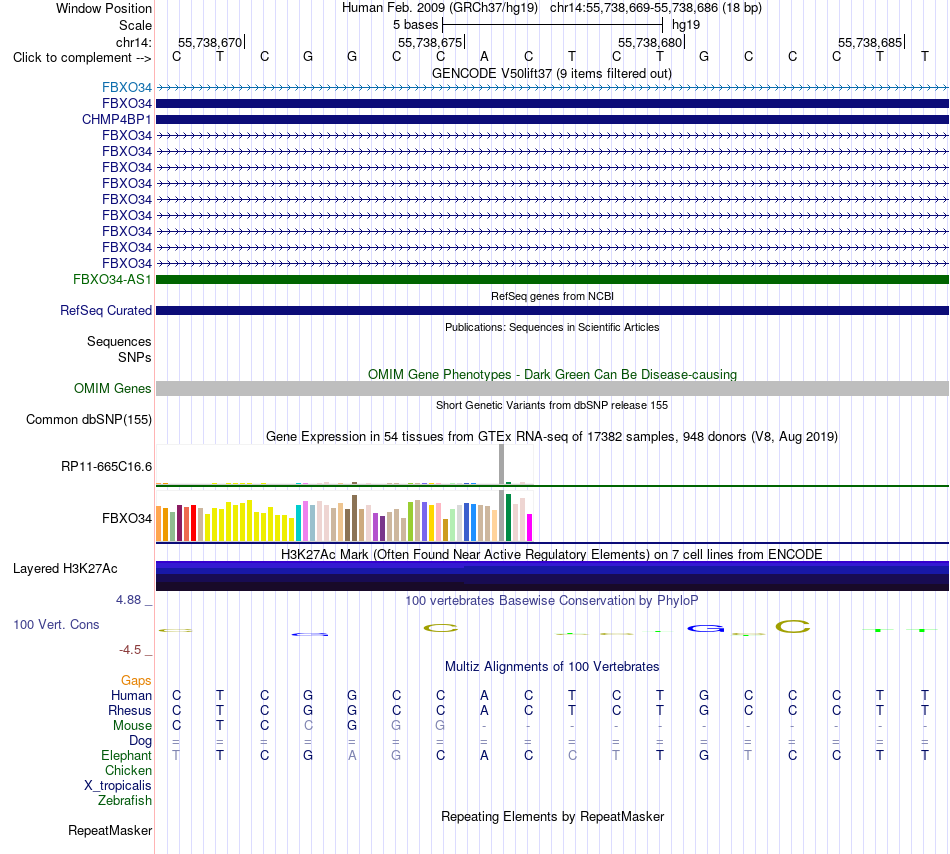Click the Common dbSNP(155) label
This screenshot has width=950, height=854.
click(88, 419)
